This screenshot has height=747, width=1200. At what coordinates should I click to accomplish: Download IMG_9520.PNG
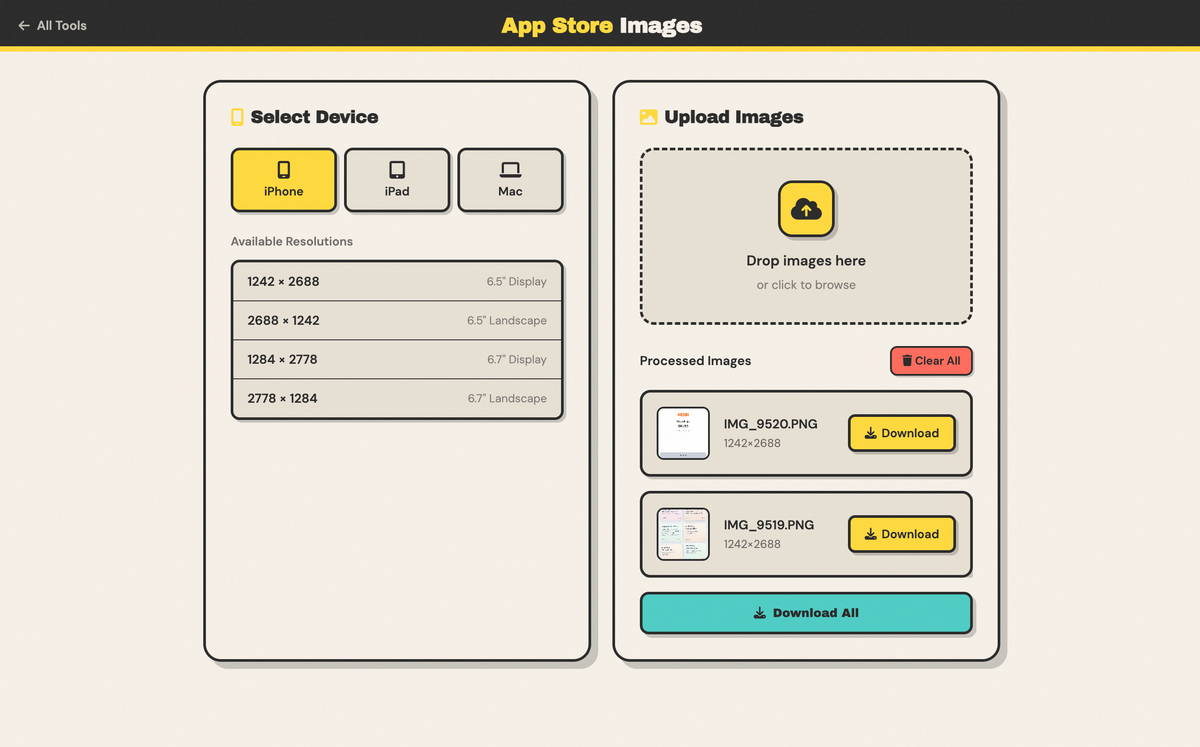(x=901, y=433)
